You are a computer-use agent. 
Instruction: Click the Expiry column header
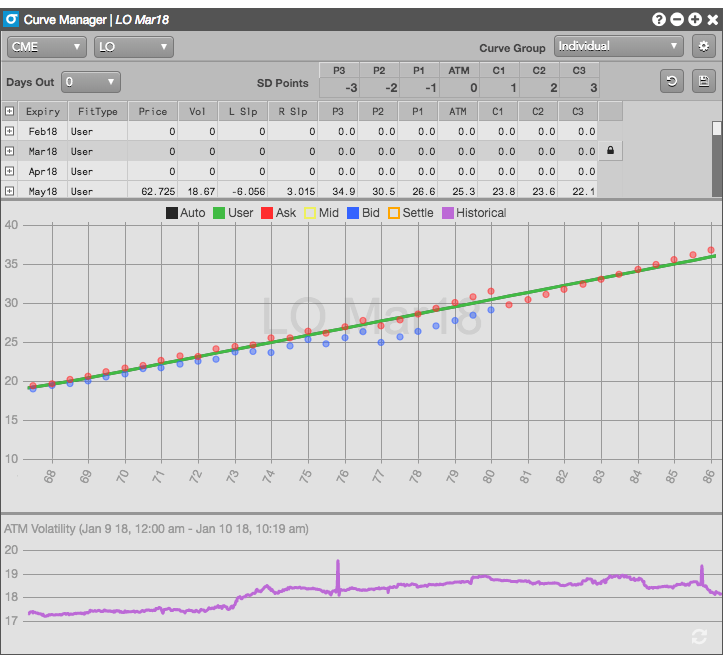coord(43,112)
